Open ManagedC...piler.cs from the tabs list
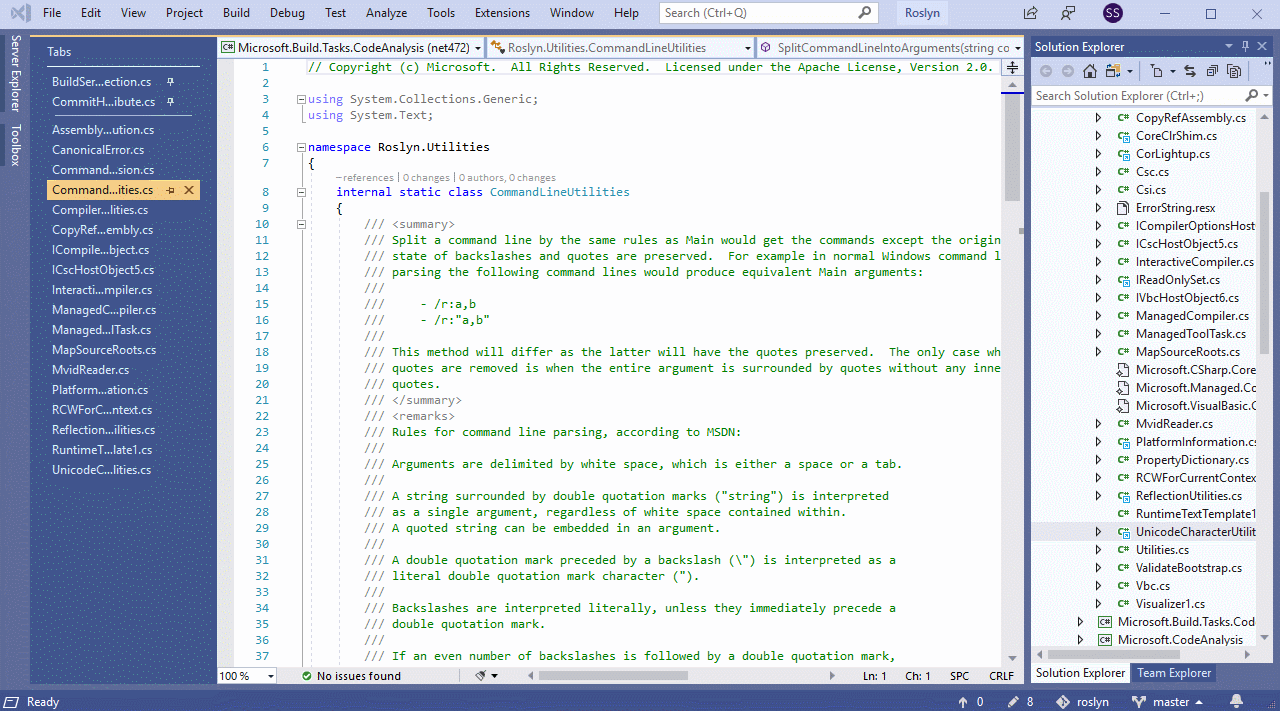Image resolution: width=1280 pixels, height=711 pixels. pos(104,310)
